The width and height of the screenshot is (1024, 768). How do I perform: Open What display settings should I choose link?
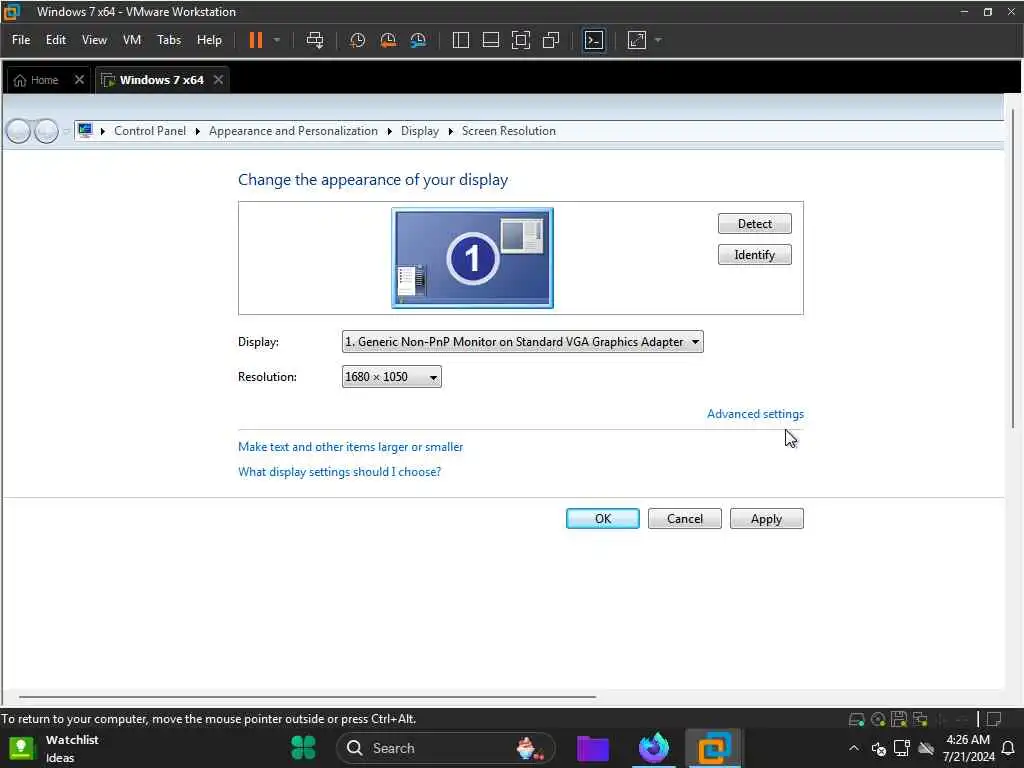(339, 472)
